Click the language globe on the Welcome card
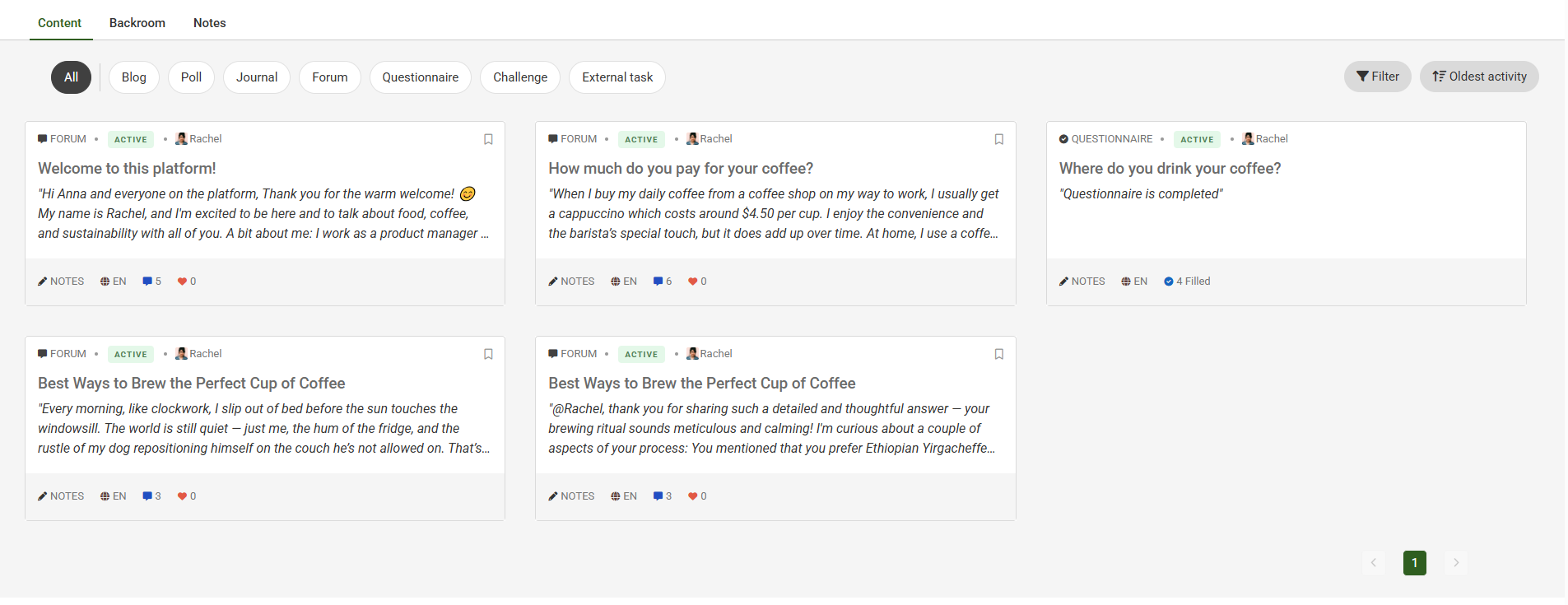 [105, 282]
